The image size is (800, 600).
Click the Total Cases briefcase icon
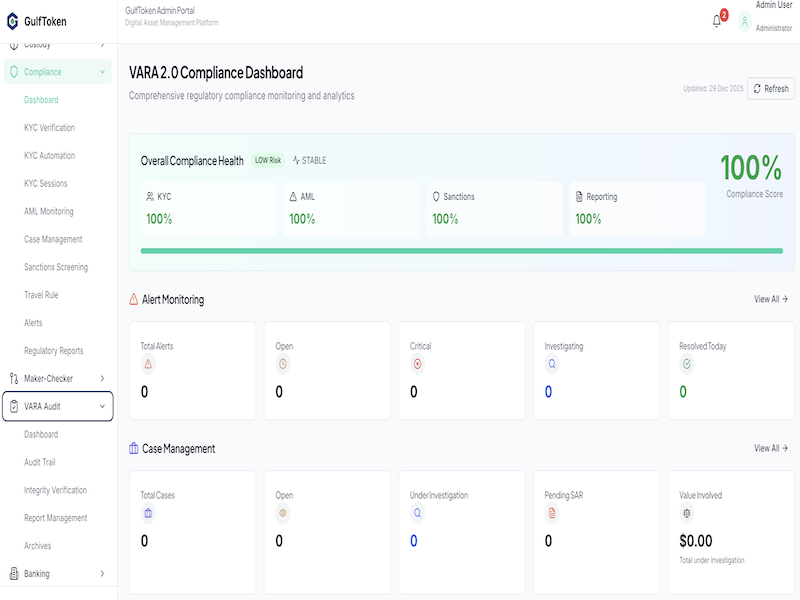point(148,513)
